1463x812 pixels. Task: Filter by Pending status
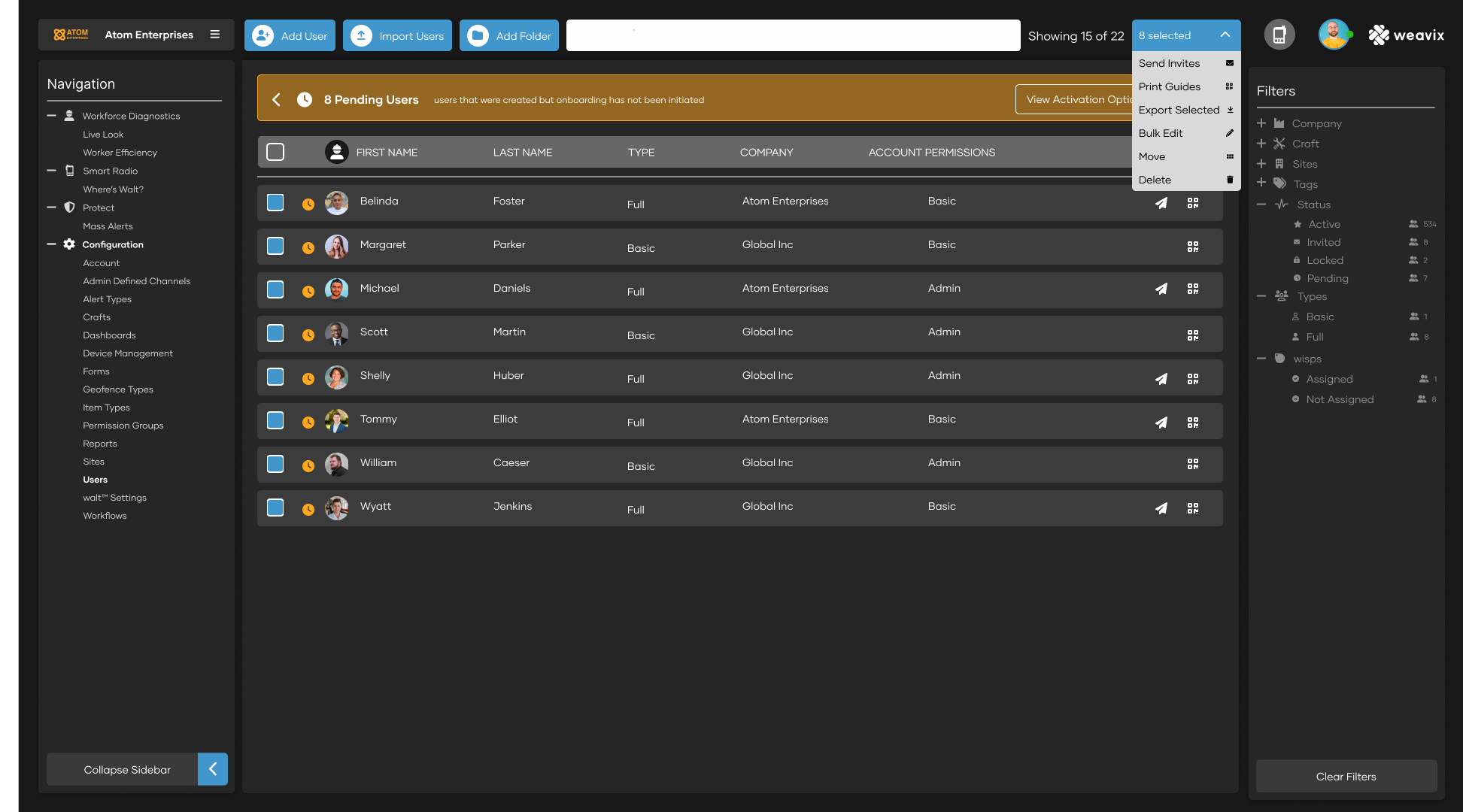pos(1327,278)
